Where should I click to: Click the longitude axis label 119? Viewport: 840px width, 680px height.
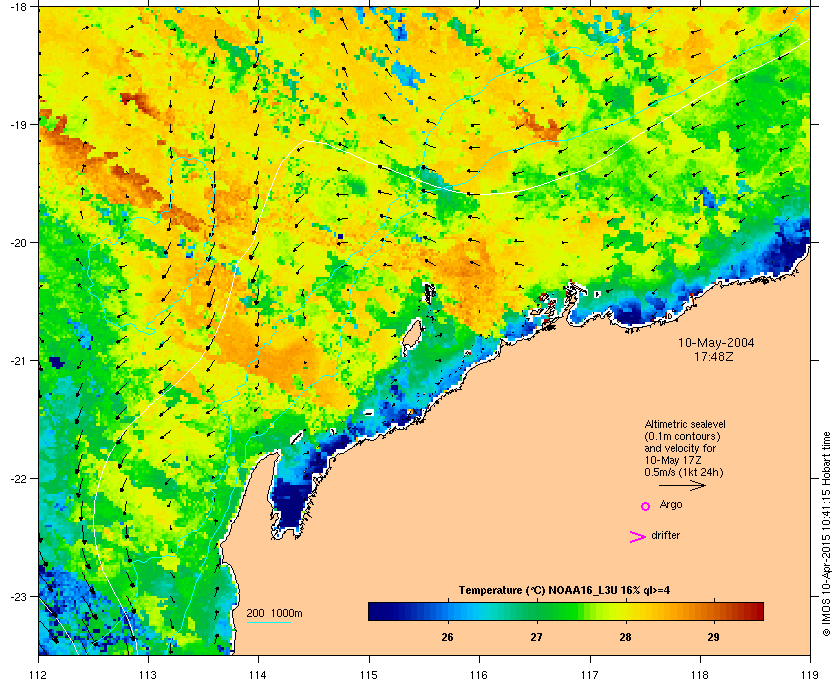tap(810, 675)
